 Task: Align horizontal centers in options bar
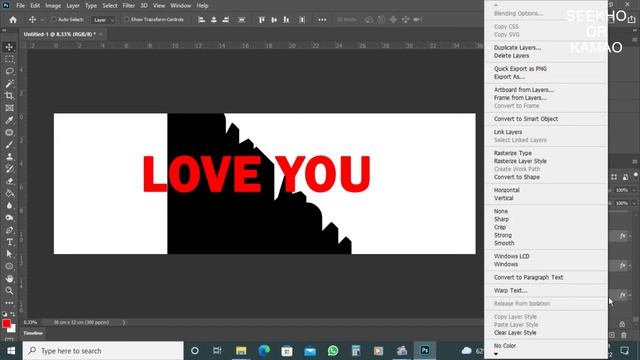(x=213, y=20)
